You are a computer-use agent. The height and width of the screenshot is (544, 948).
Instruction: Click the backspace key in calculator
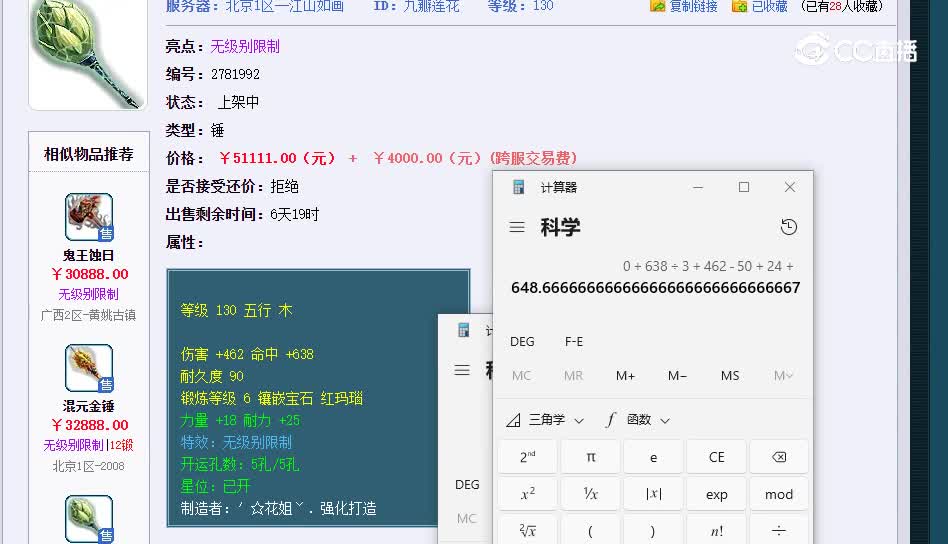click(x=779, y=457)
